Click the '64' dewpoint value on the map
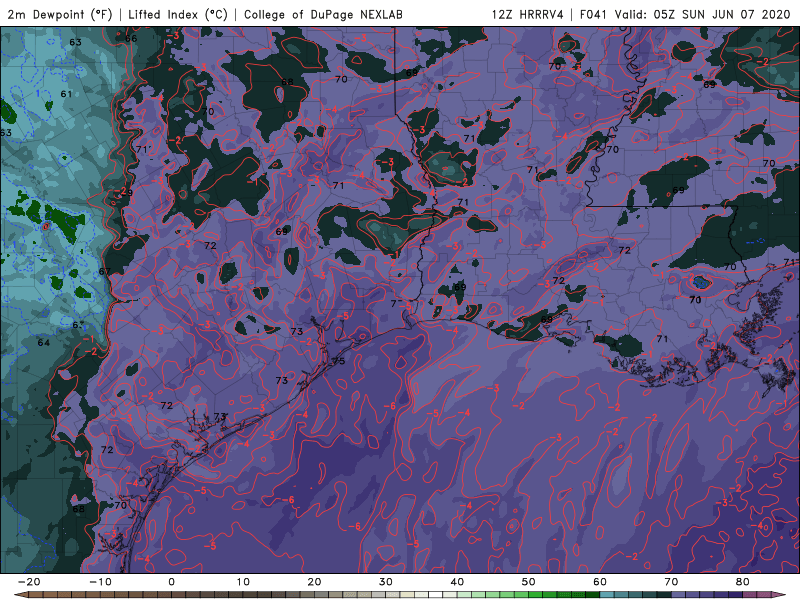This screenshot has height=600, width=800. [x=44, y=342]
